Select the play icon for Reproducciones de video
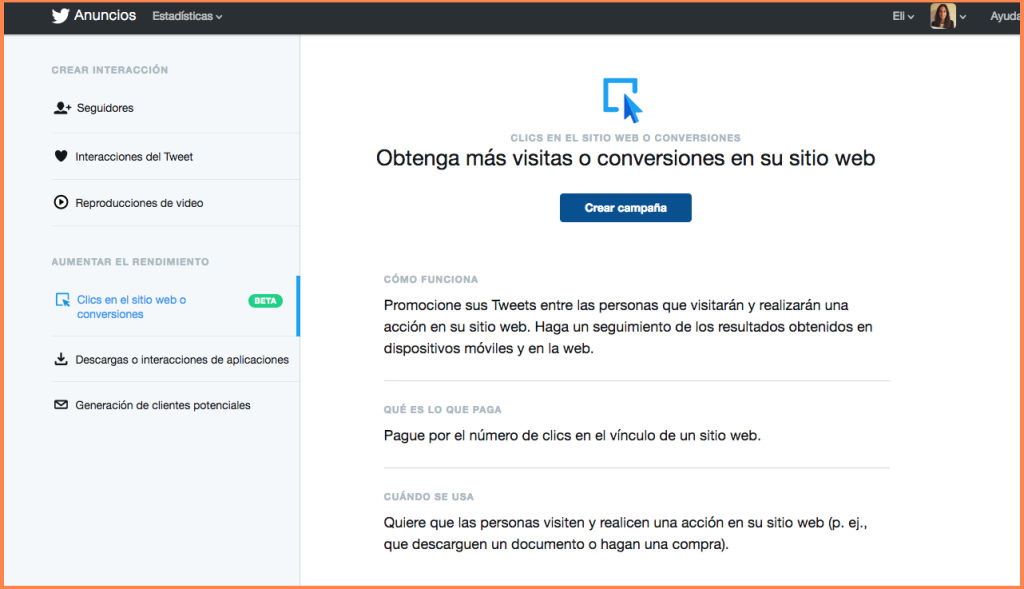 [x=61, y=202]
